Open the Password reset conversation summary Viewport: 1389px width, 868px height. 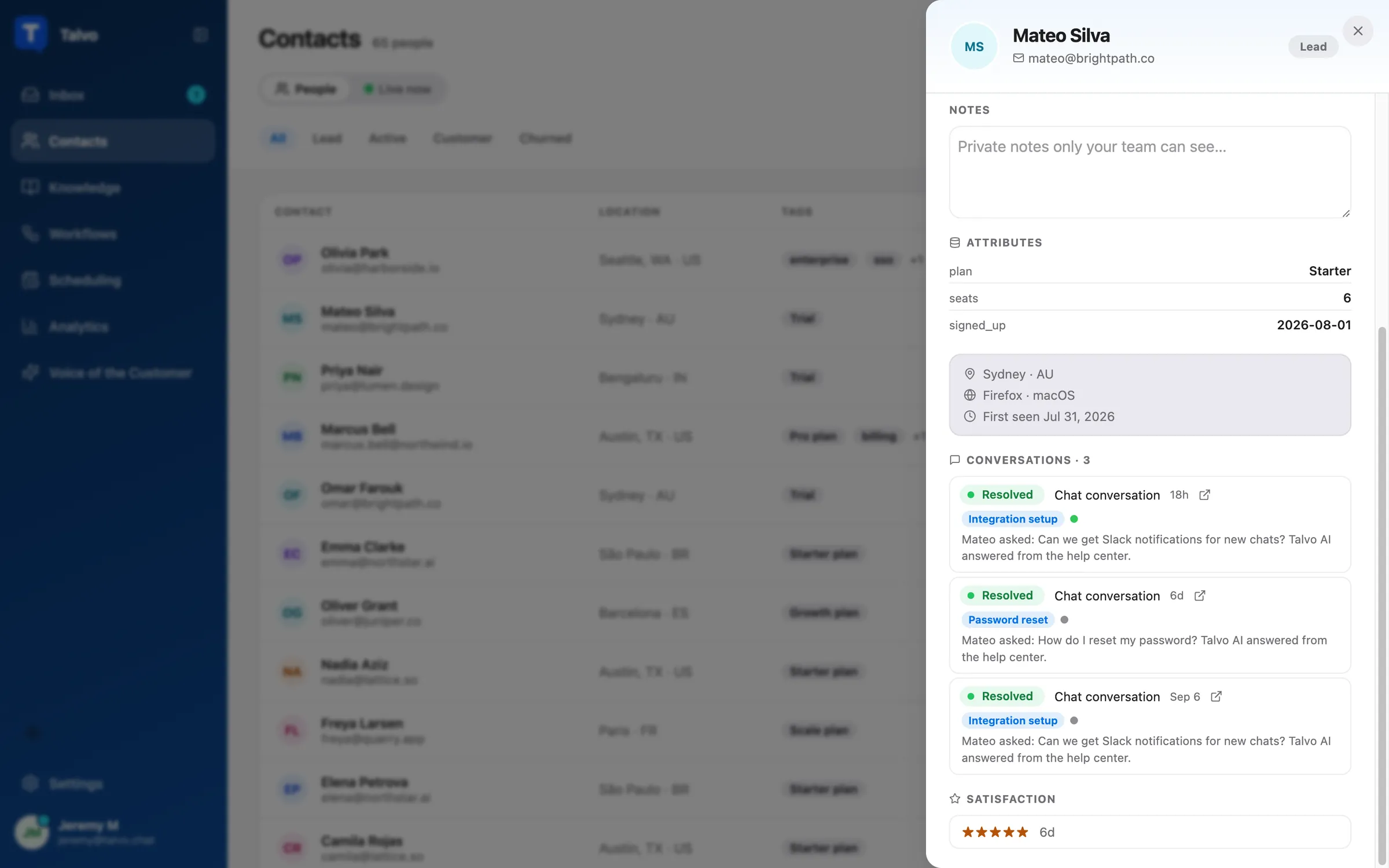[1144, 649]
